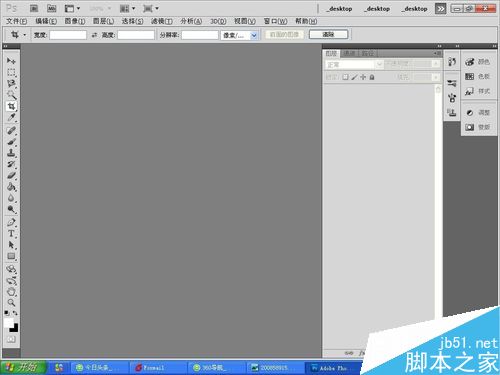Open the 样式 collapsed panel

click(477, 91)
